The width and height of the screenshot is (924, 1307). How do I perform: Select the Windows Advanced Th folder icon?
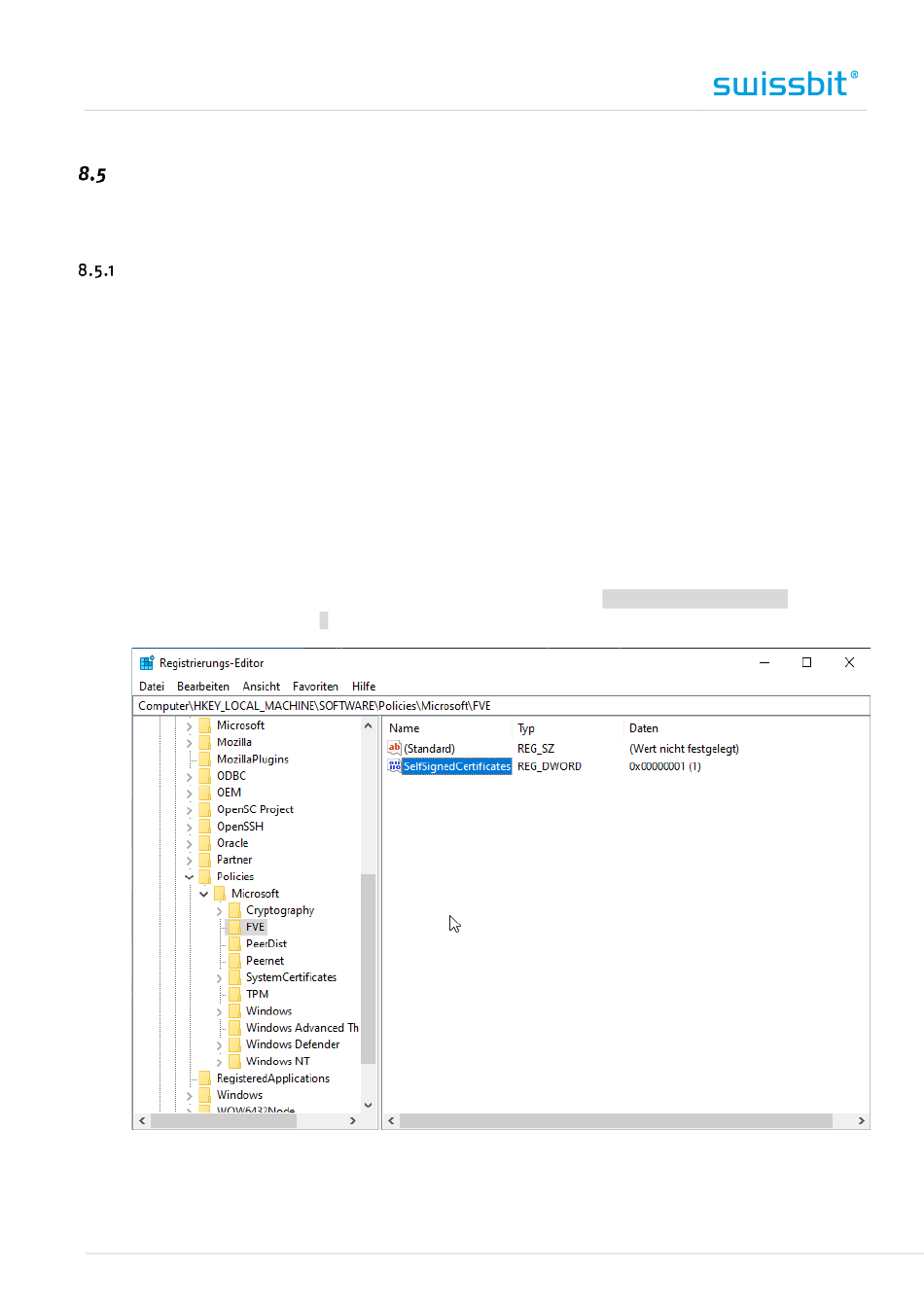click(x=234, y=1028)
